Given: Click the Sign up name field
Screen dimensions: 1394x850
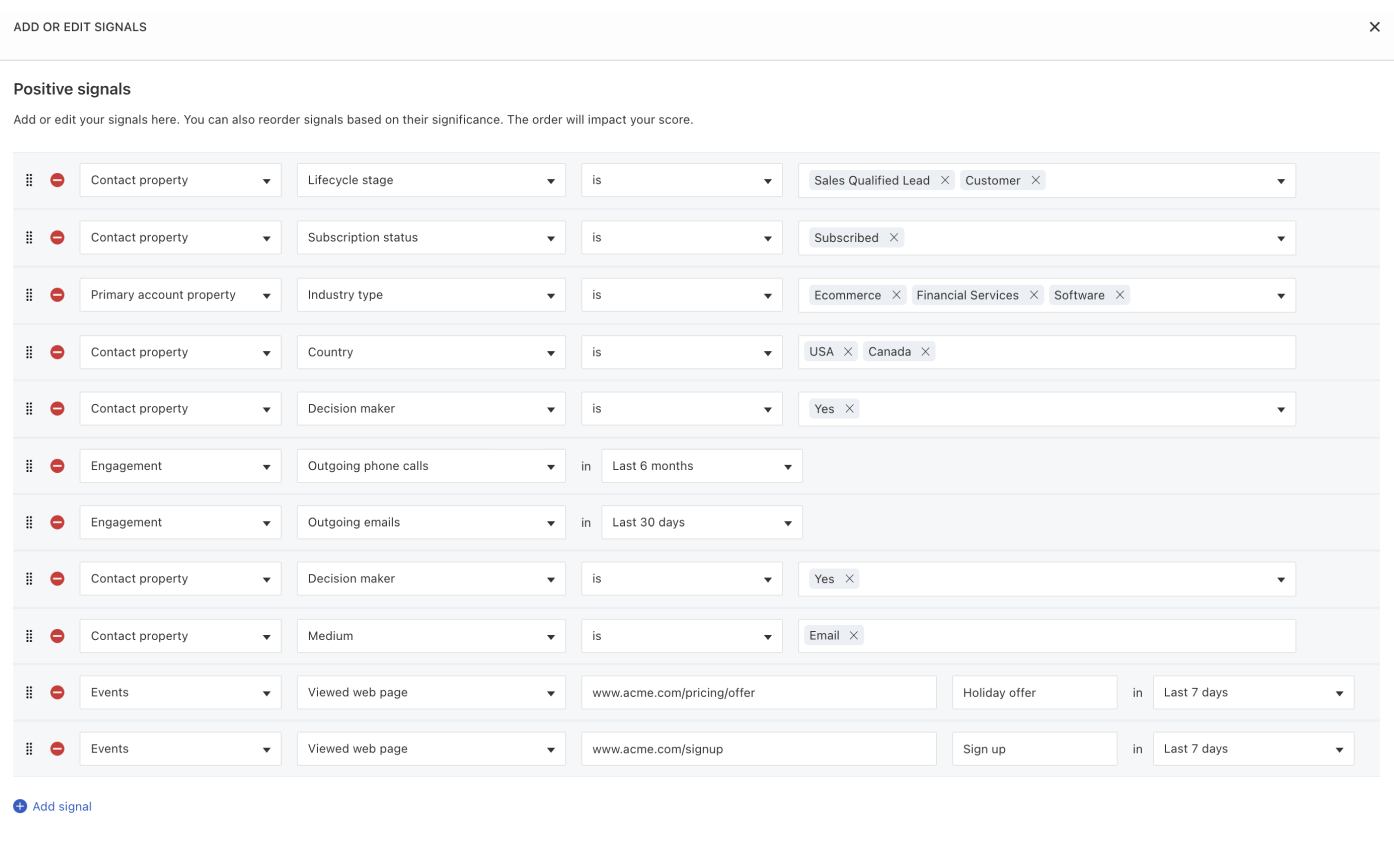Looking at the screenshot, I should pyautogui.click(x=1034, y=749).
